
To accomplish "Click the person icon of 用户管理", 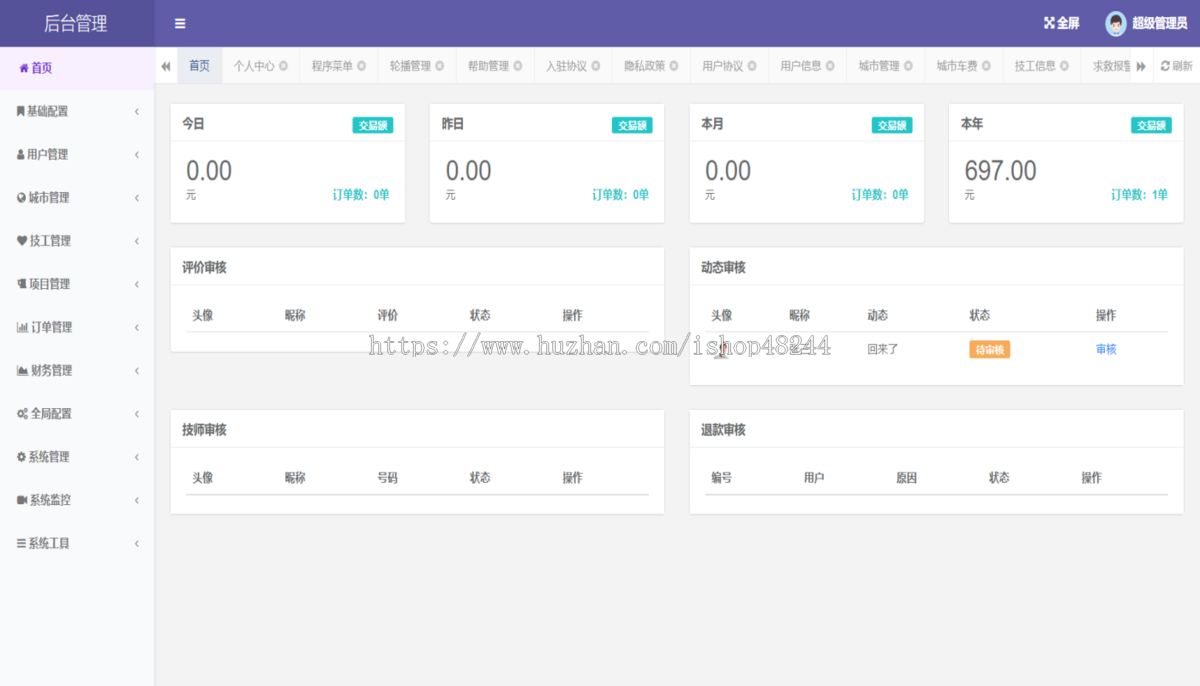I will (21, 154).
